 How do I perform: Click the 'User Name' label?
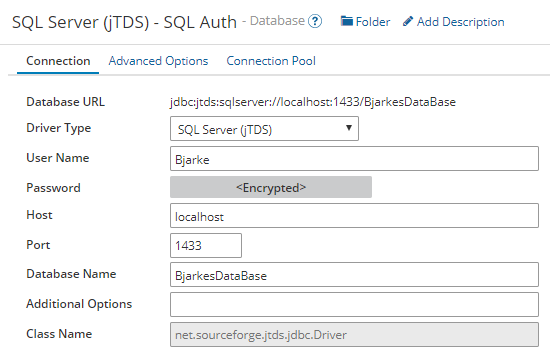click(58, 158)
